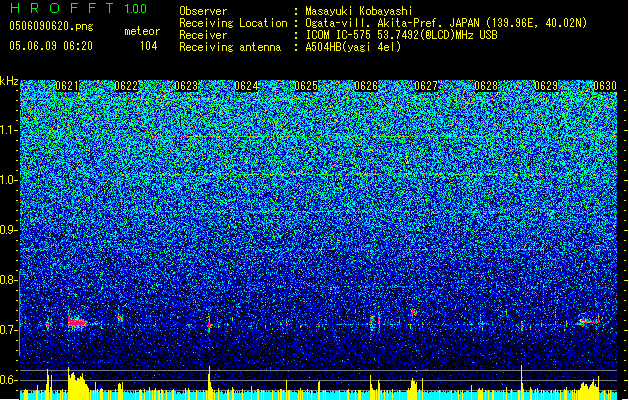Click the tallest yellow power peak after 0621
The height and width of the screenshot is (400, 629).
coord(77,383)
